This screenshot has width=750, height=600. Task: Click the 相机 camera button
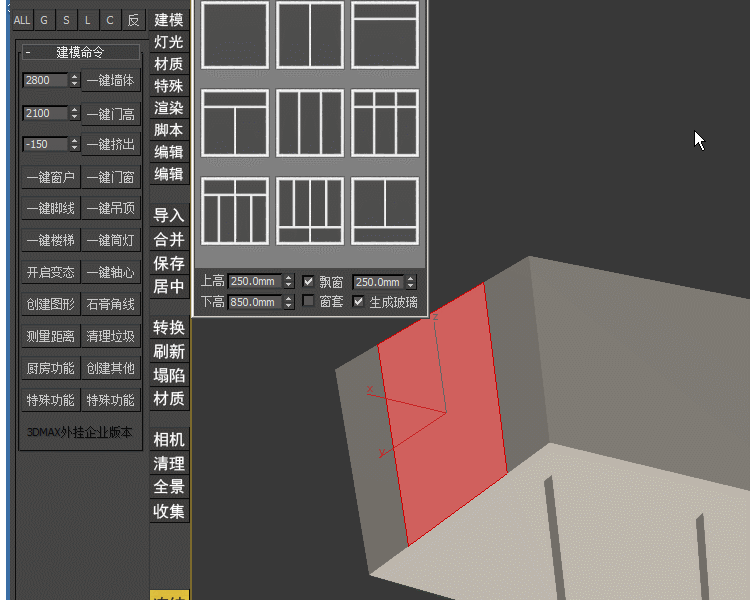[169, 439]
